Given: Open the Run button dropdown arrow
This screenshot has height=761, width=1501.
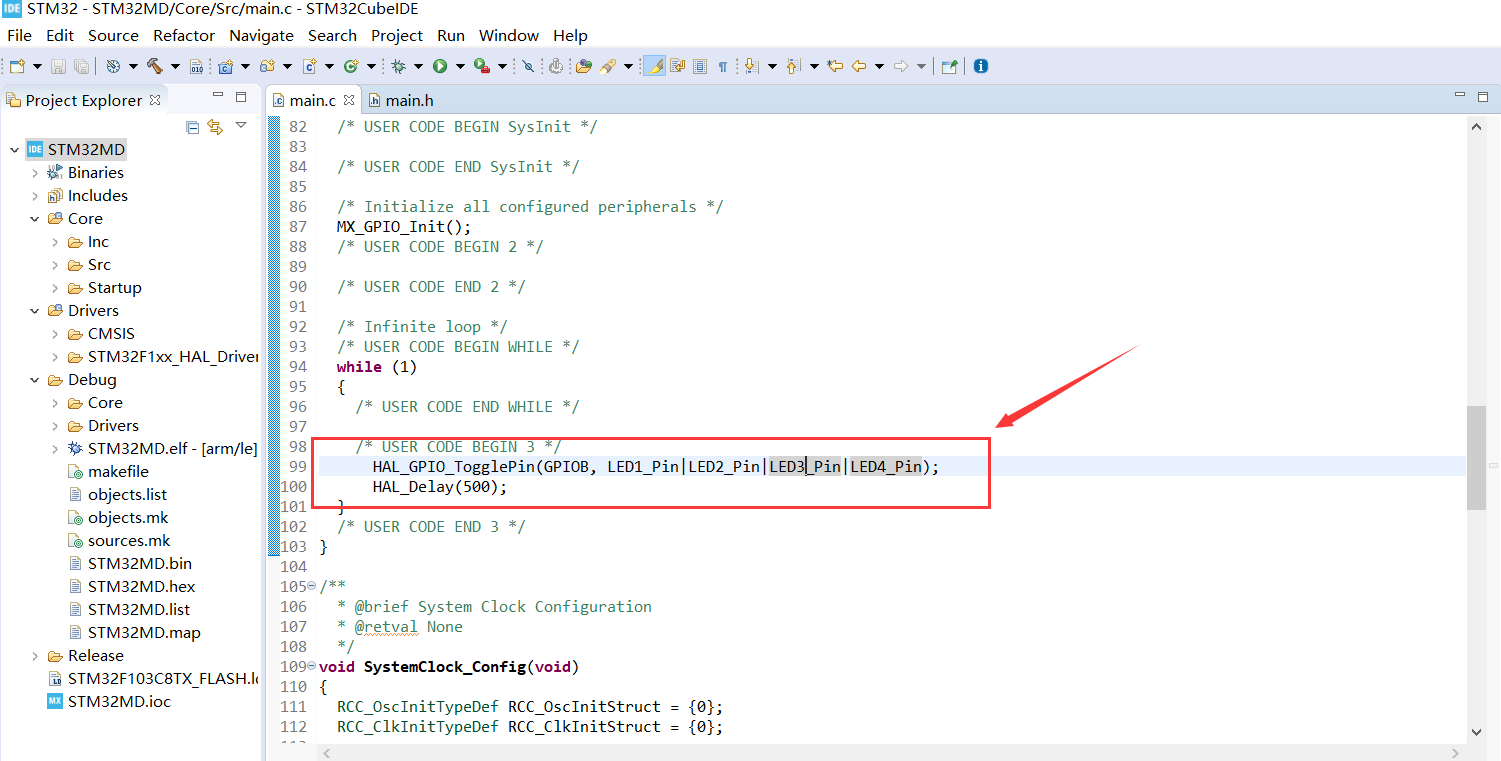Looking at the screenshot, I should point(460,67).
